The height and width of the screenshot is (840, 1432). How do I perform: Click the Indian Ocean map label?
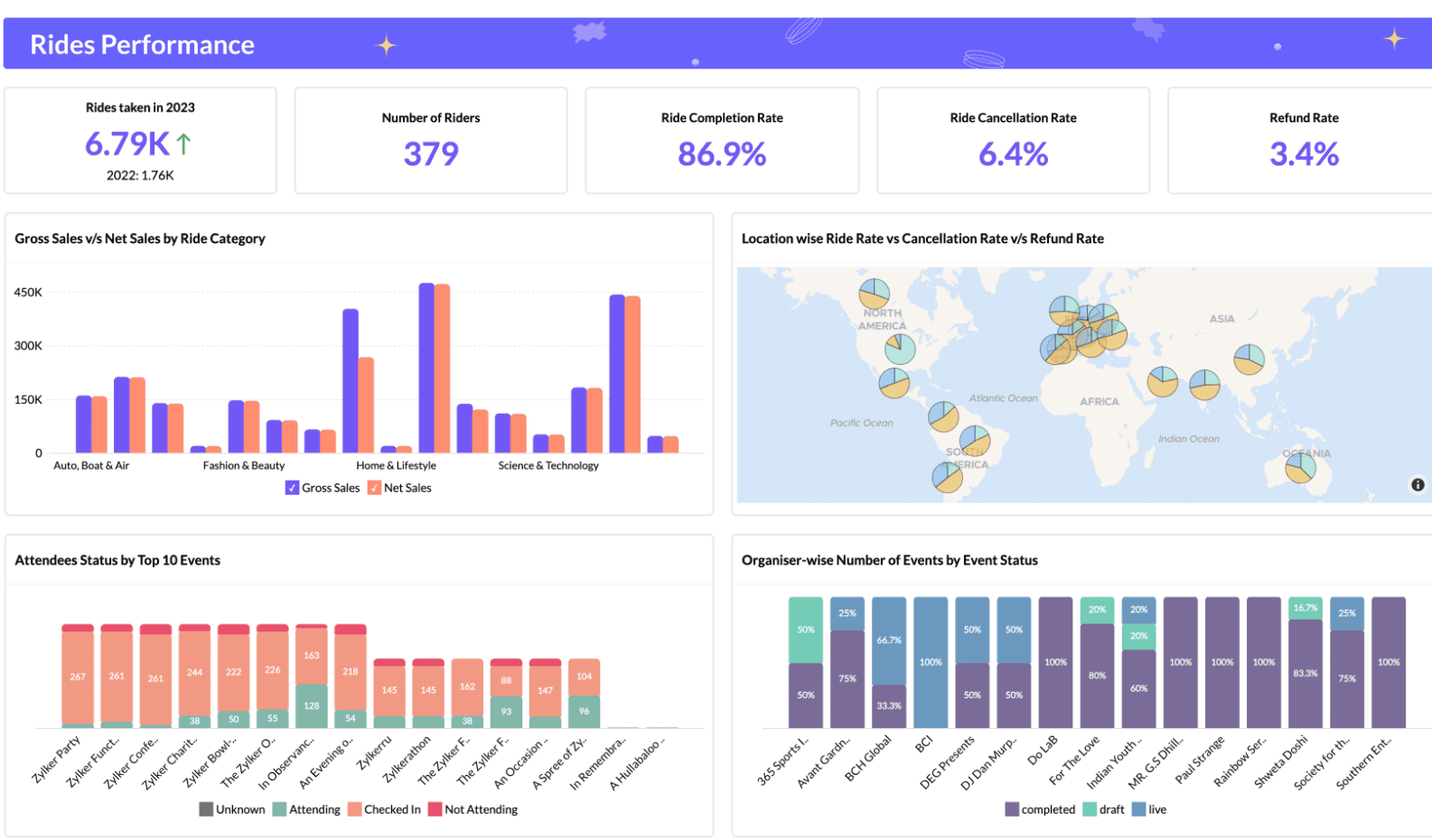coord(1189,439)
